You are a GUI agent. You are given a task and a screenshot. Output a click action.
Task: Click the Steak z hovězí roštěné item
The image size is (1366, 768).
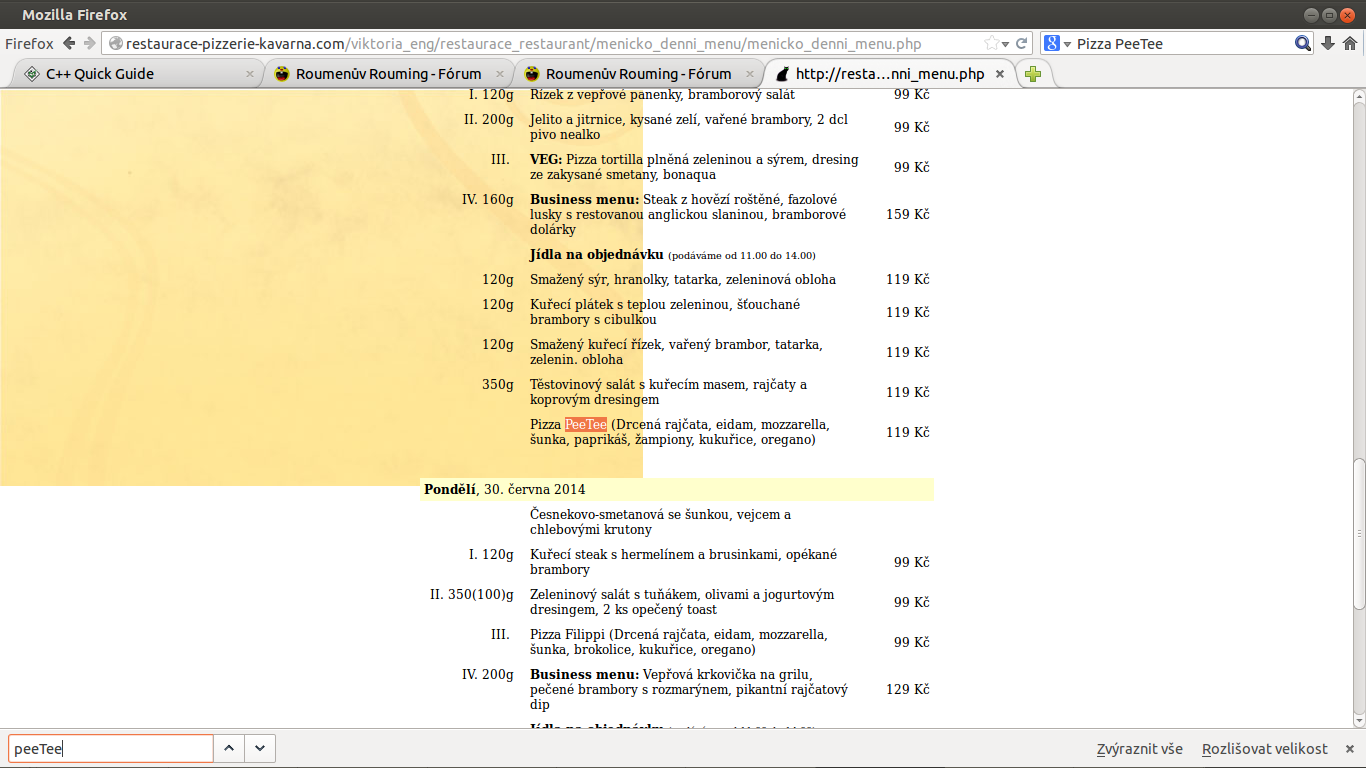(x=688, y=215)
